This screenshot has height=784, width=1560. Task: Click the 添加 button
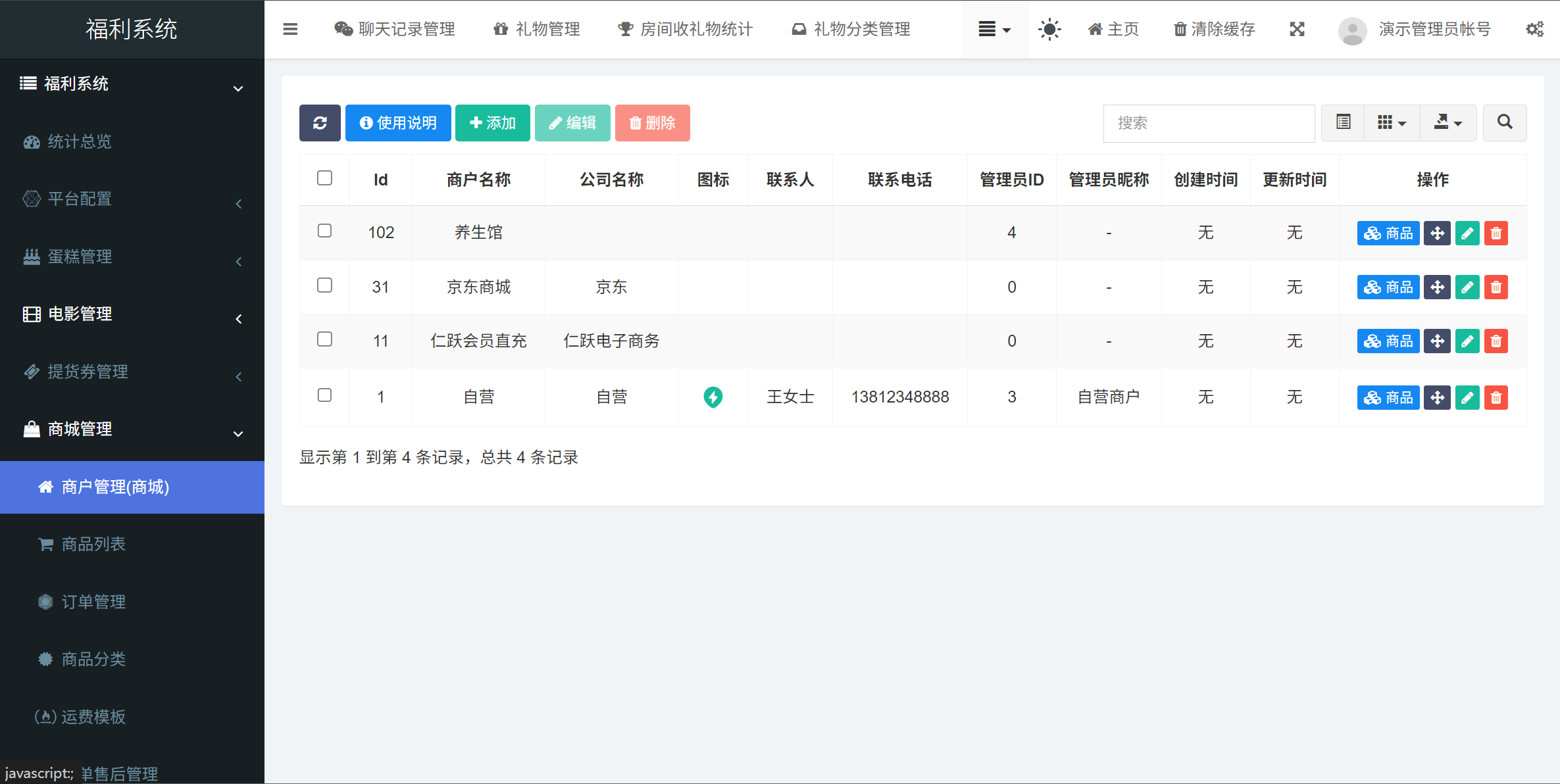pos(493,123)
